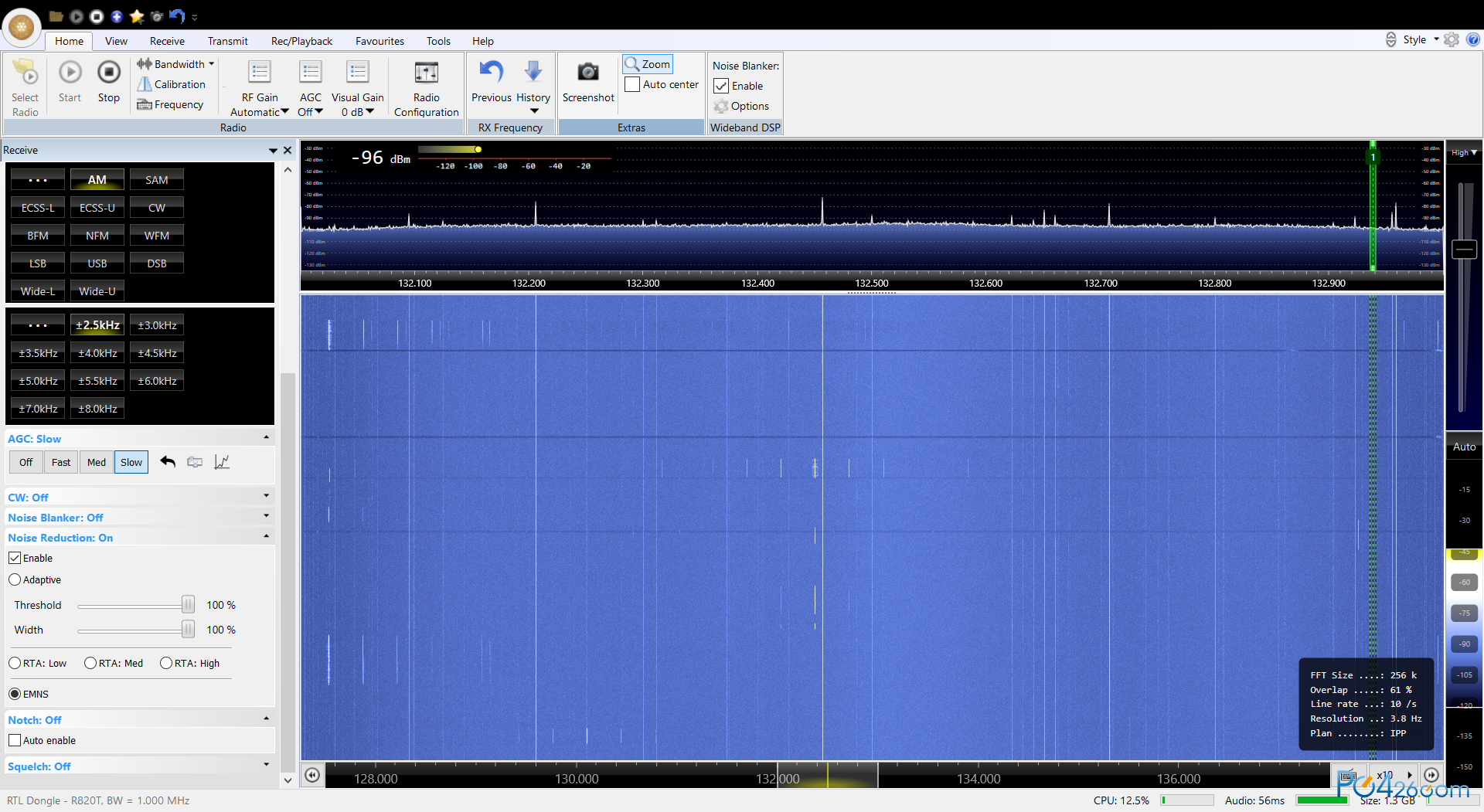The width and height of the screenshot is (1484, 812).
Task: Adjust the vertical level slider handle
Action: (x=1464, y=249)
